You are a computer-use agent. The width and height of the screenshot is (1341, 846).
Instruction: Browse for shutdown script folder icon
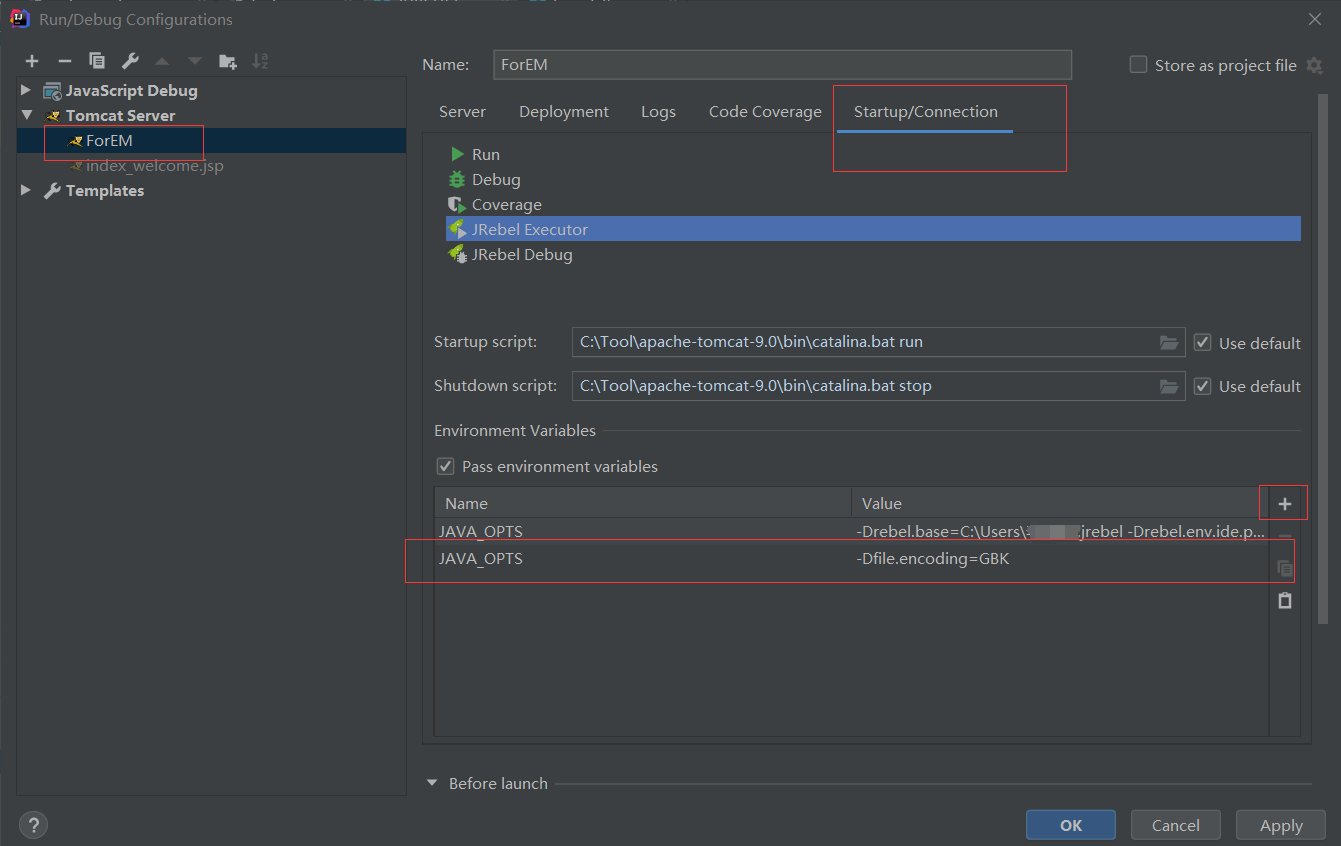pos(1169,386)
